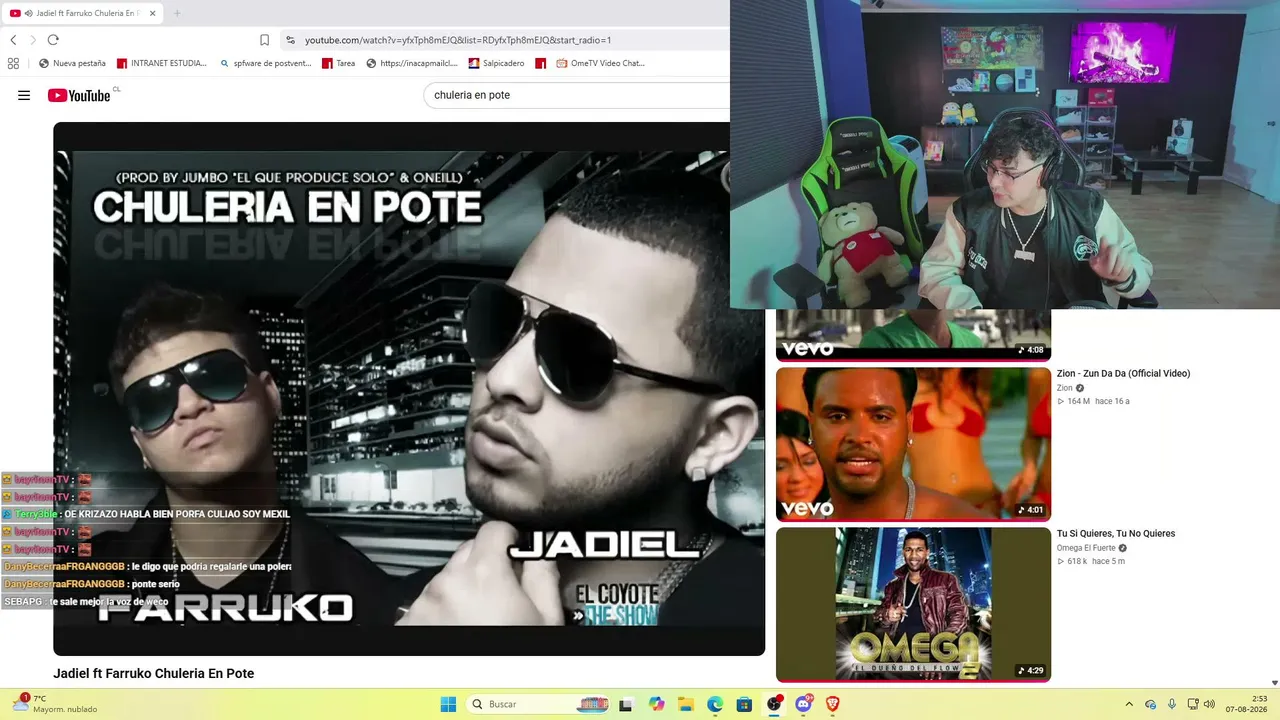Click the Chuleria En Pote video player

click(409, 389)
